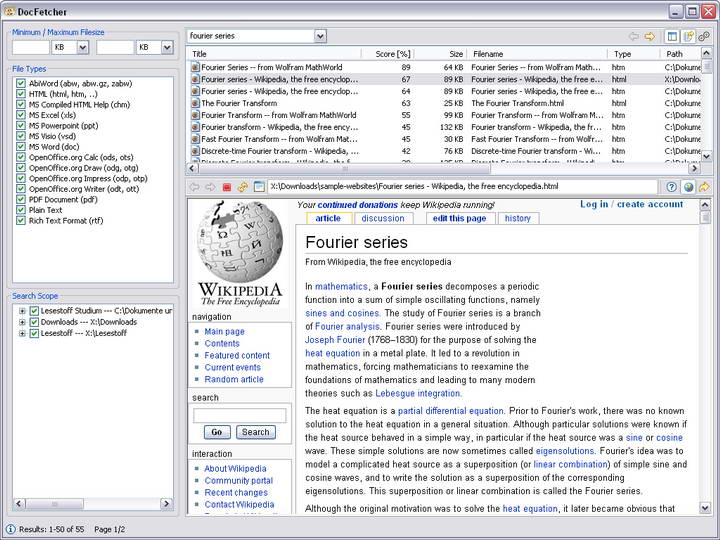Uncheck the Downloads search scope checkbox

pos(34,322)
